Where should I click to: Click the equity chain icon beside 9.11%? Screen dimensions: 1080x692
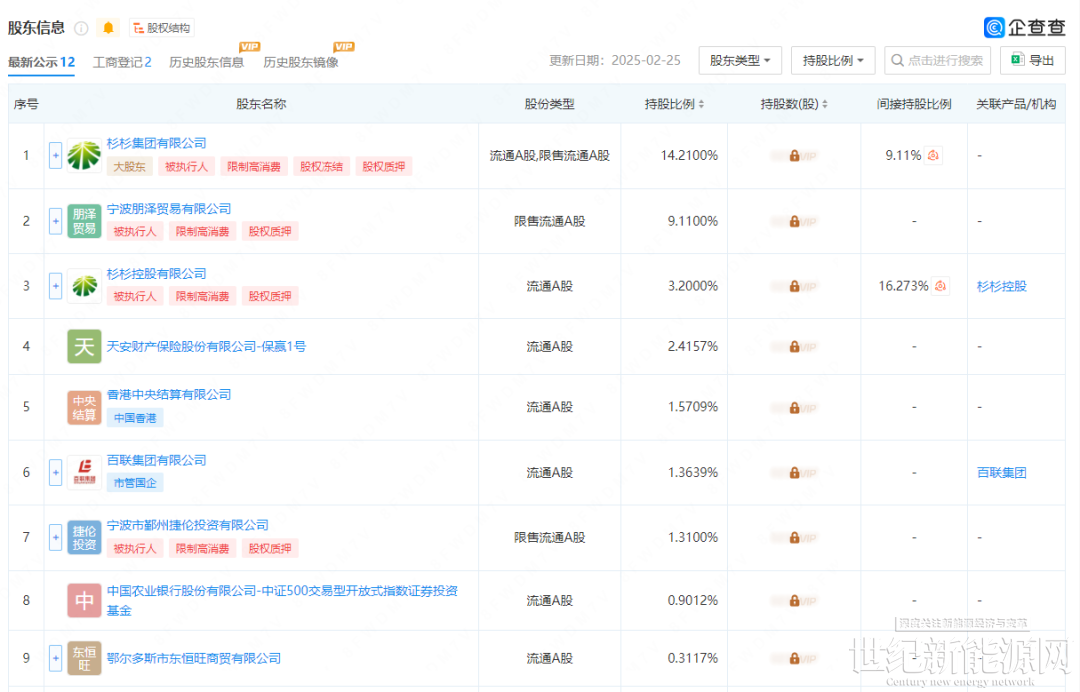point(933,156)
